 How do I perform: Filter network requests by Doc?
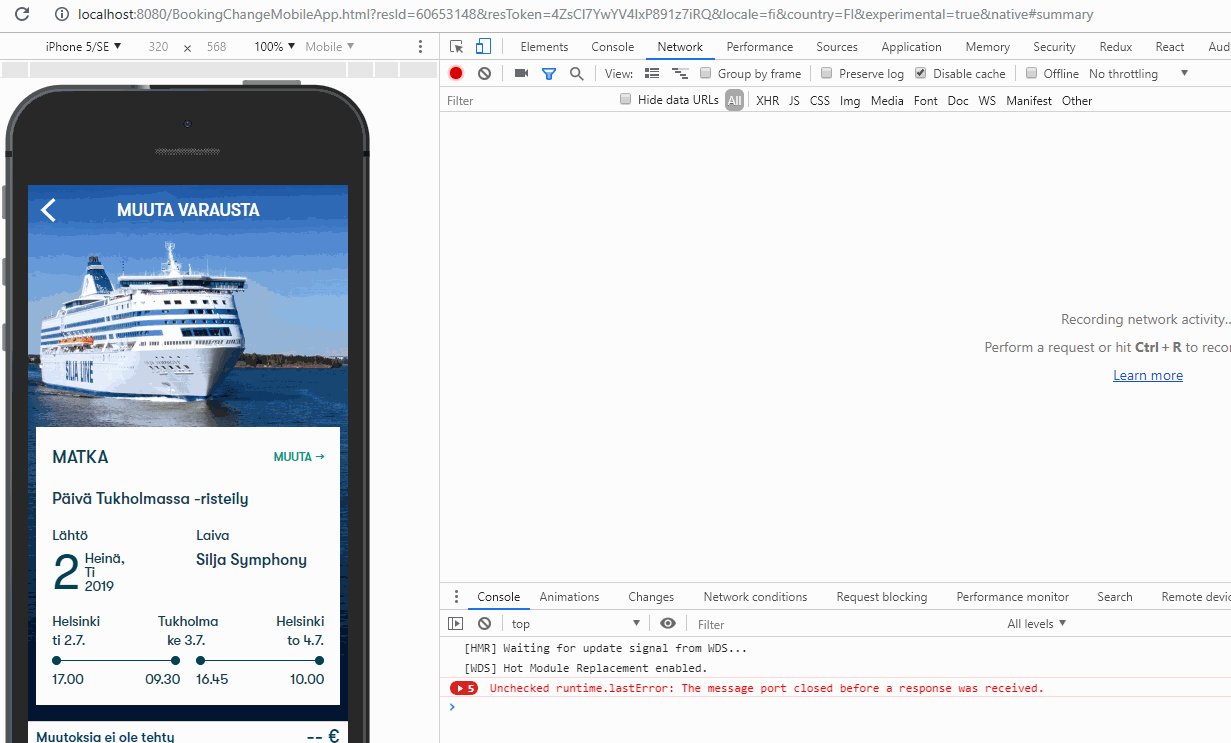(x=958, y=100)
